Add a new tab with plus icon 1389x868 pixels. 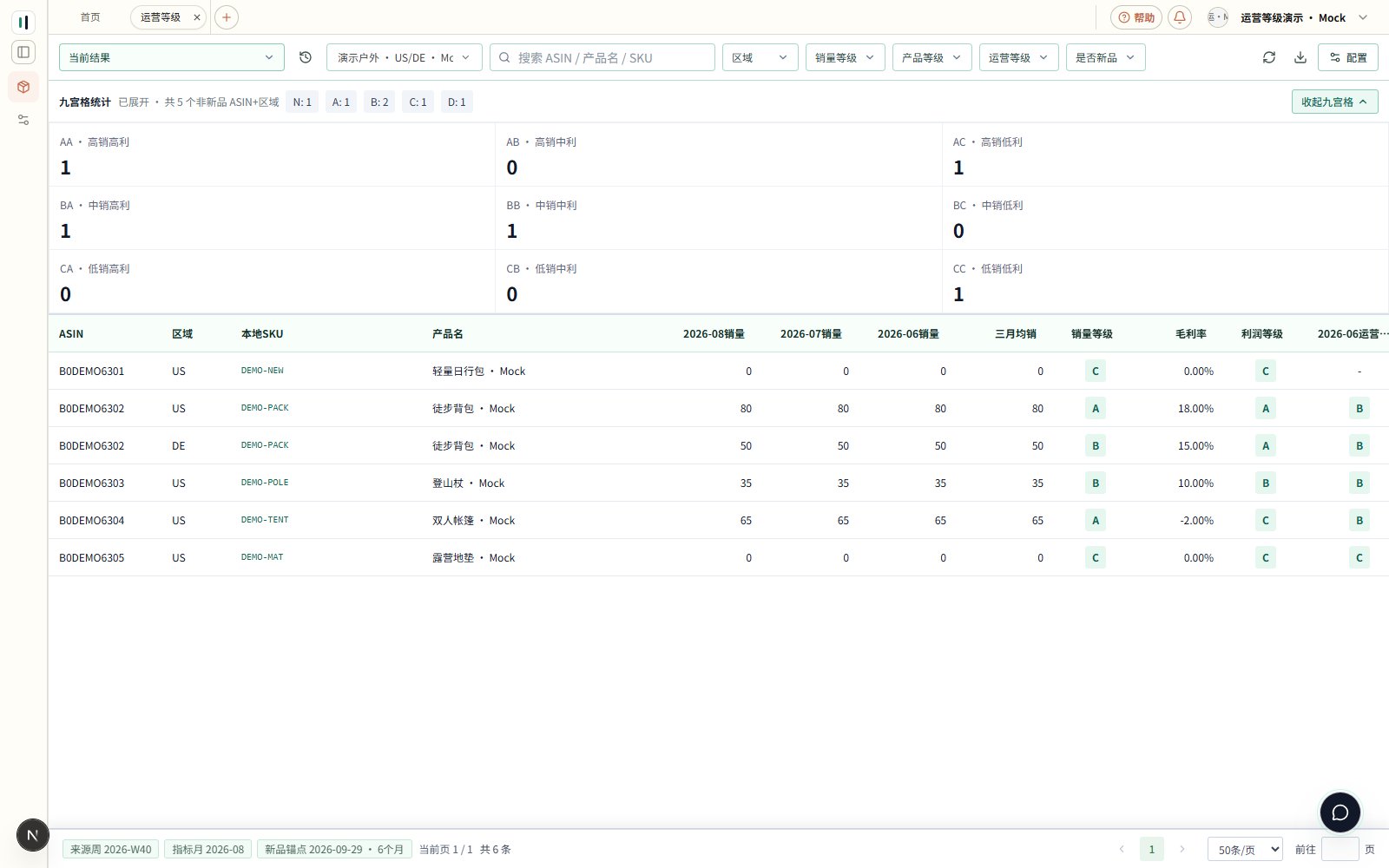[227, 17]
